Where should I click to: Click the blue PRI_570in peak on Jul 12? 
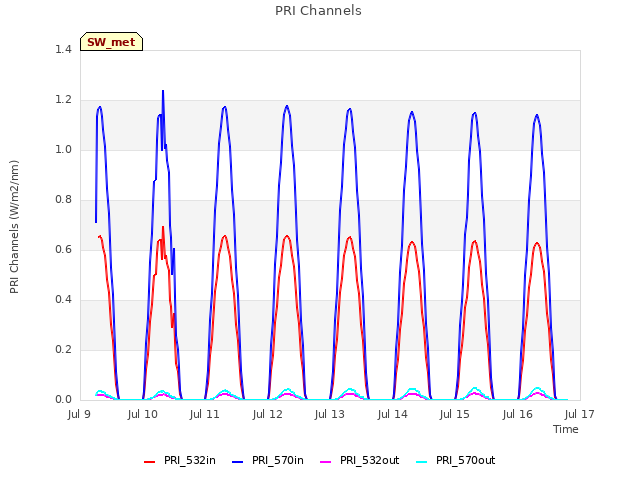(287, 107)
